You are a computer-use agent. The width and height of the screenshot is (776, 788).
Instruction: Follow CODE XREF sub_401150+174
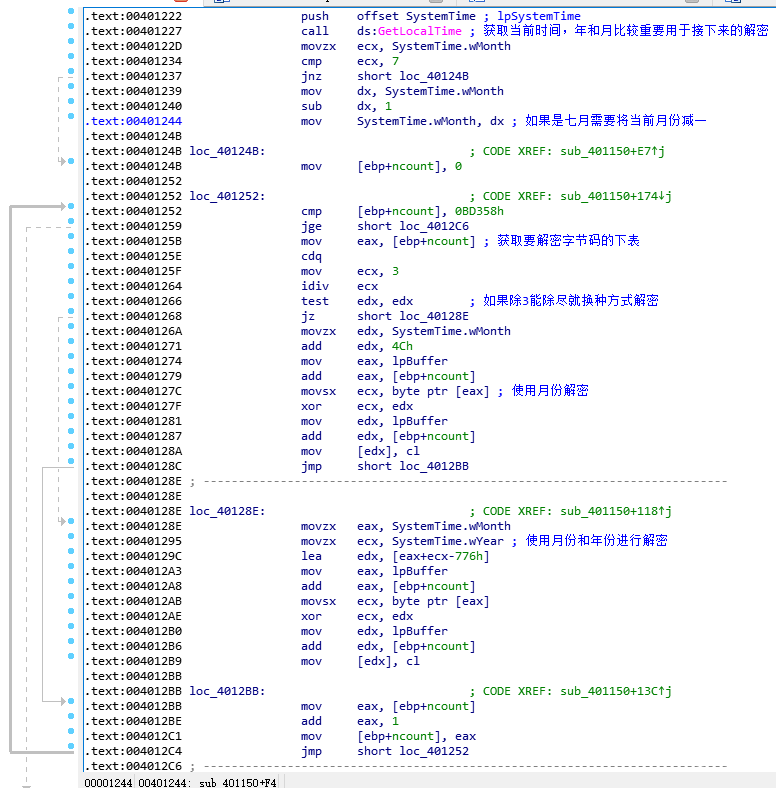(x=616, y=196)
